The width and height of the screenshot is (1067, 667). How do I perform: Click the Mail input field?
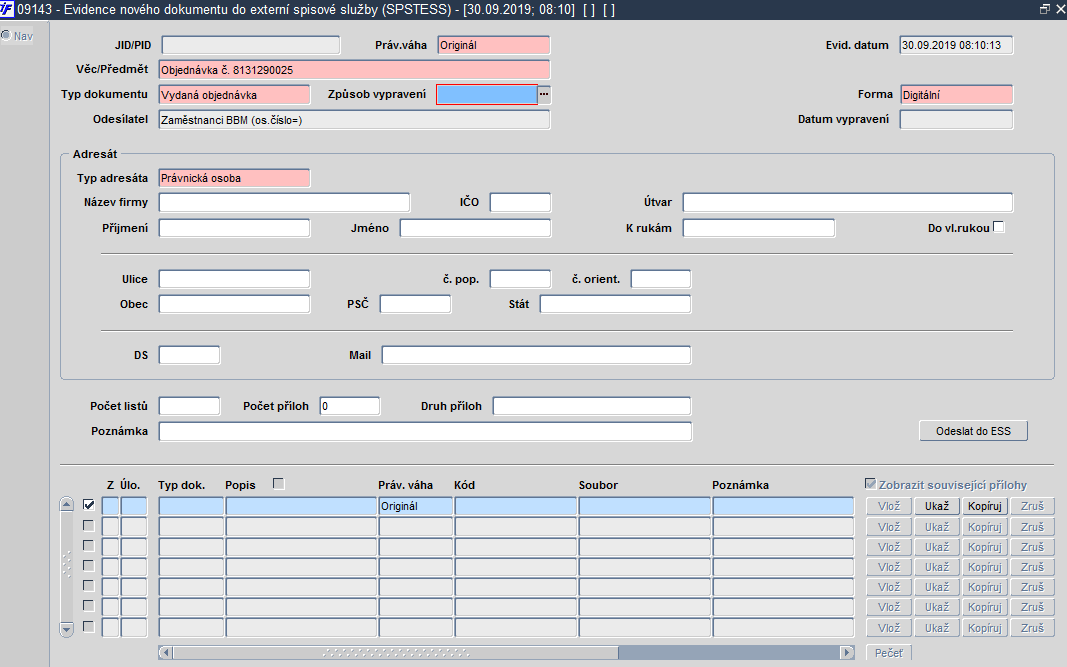(x=536, y=355)
